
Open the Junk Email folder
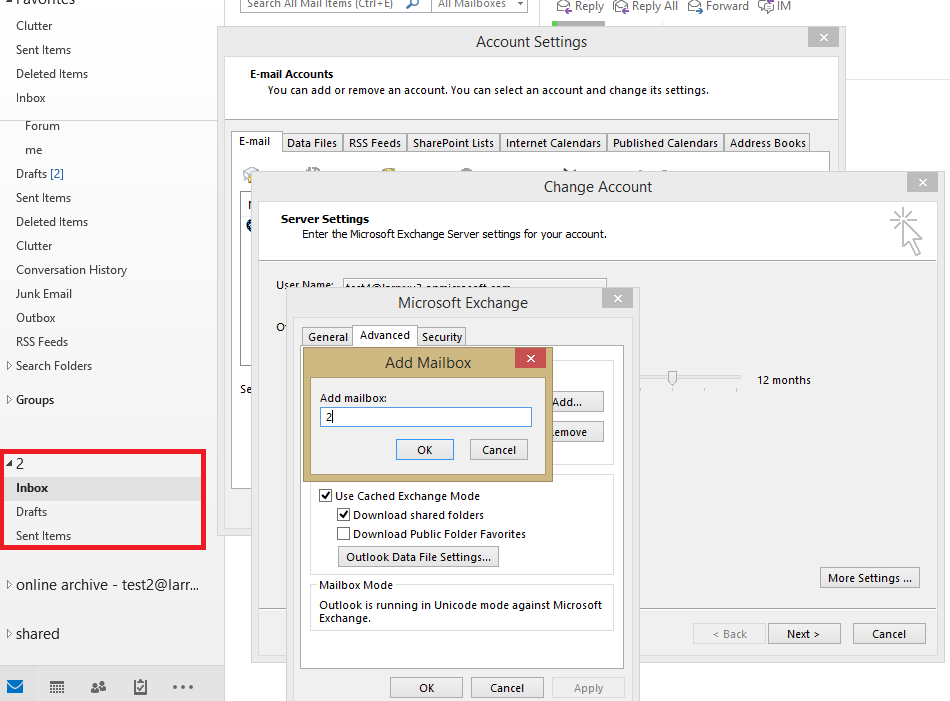tap(44, 294)
